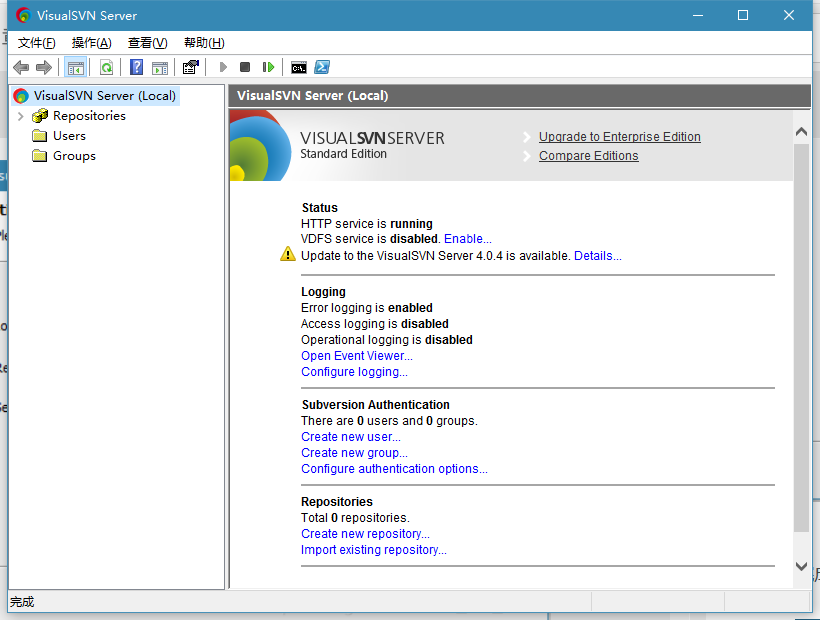
Task: Open the 帮助(H) menu
Action: tap(204, 43)
